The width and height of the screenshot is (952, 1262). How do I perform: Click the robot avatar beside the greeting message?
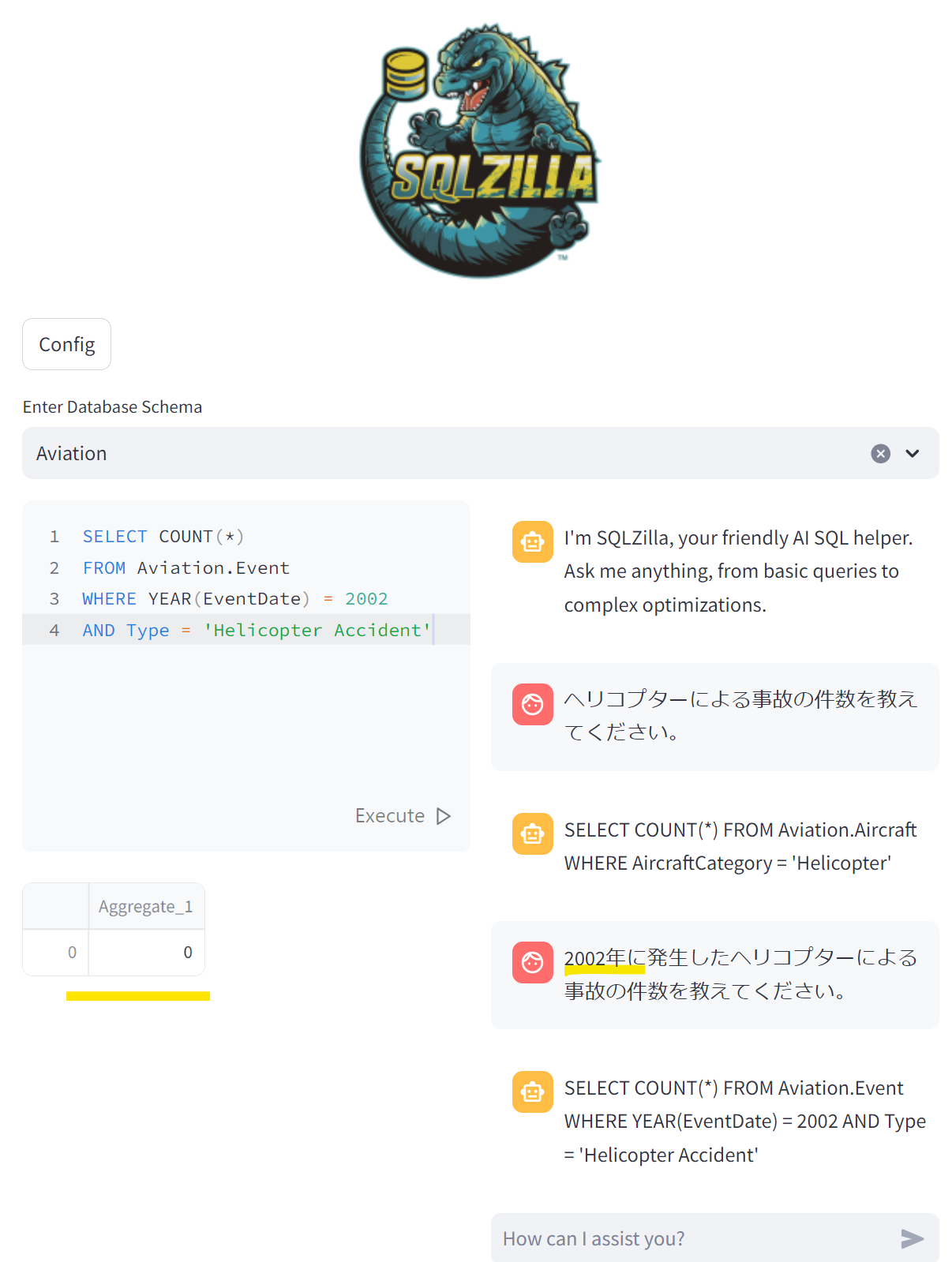pyautogui.click(x=533, y=542)
